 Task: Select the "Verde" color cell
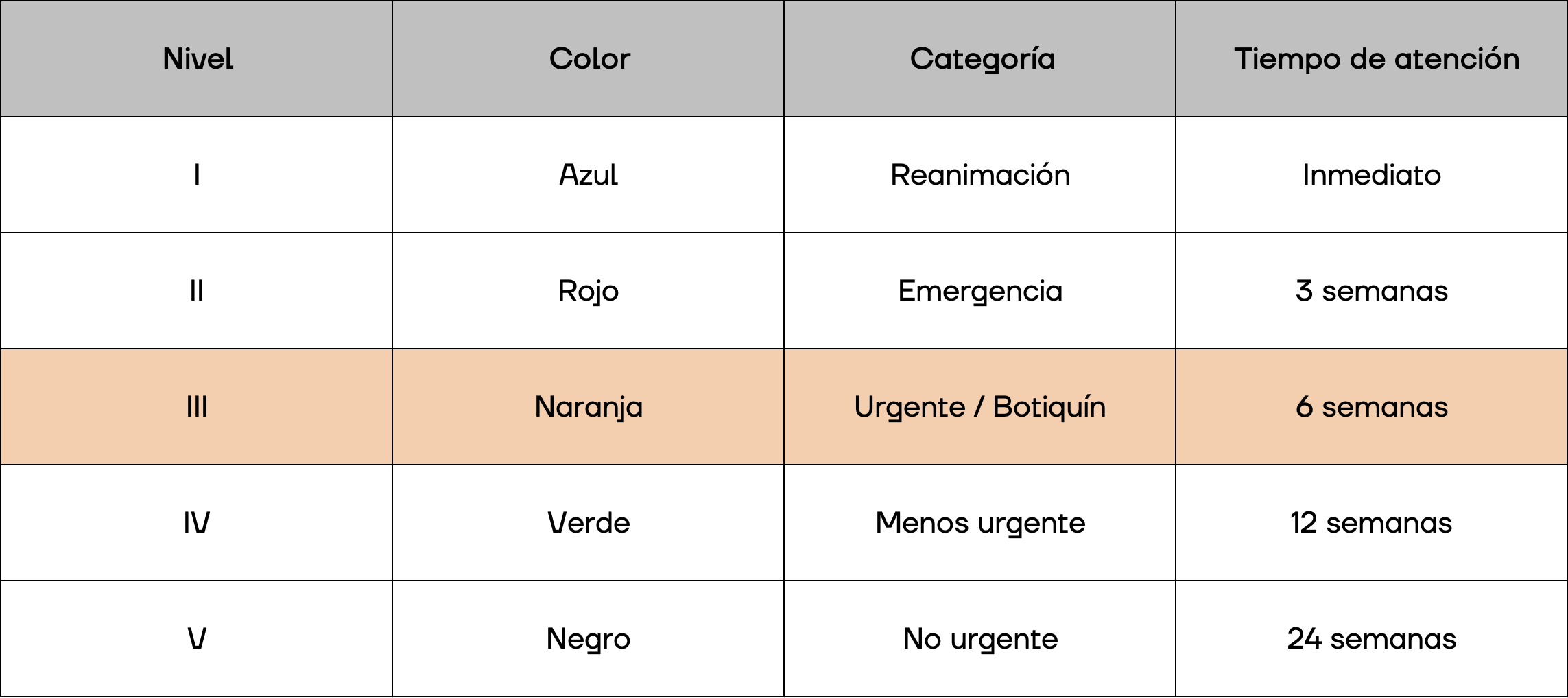(589, 523)
